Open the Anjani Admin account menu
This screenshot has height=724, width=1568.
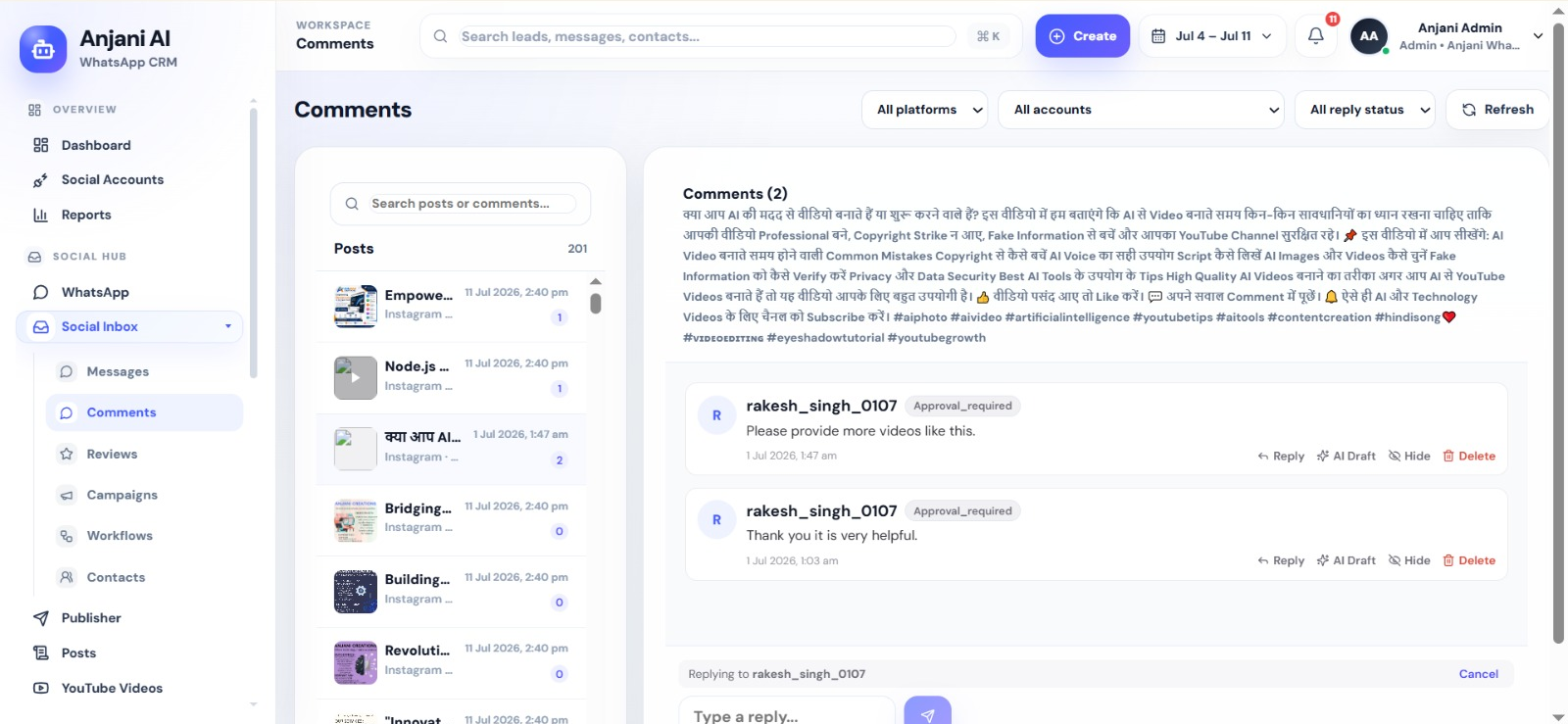1471,36
